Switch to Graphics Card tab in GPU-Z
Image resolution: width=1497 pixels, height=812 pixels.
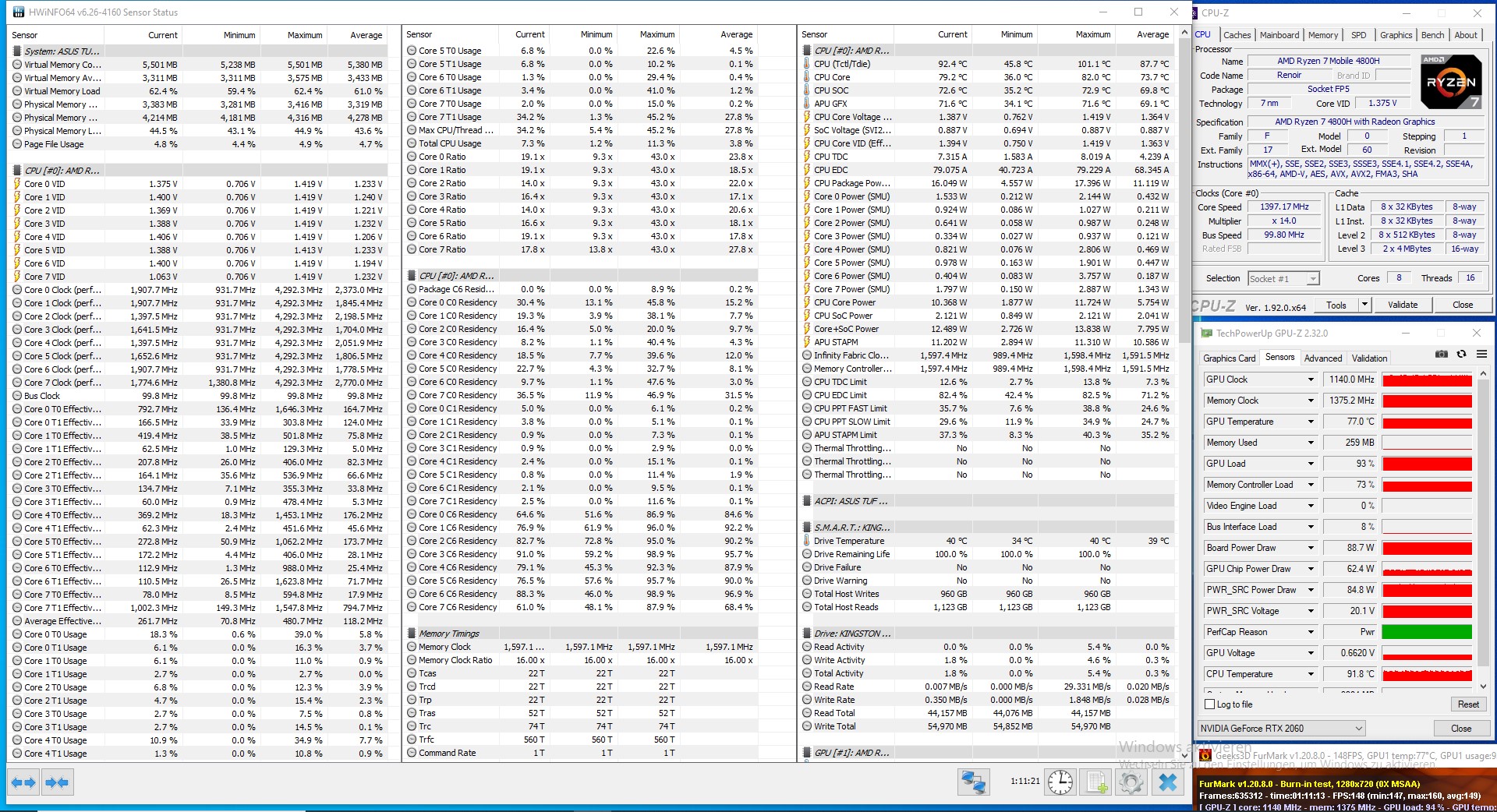[x=1229, y=358]
